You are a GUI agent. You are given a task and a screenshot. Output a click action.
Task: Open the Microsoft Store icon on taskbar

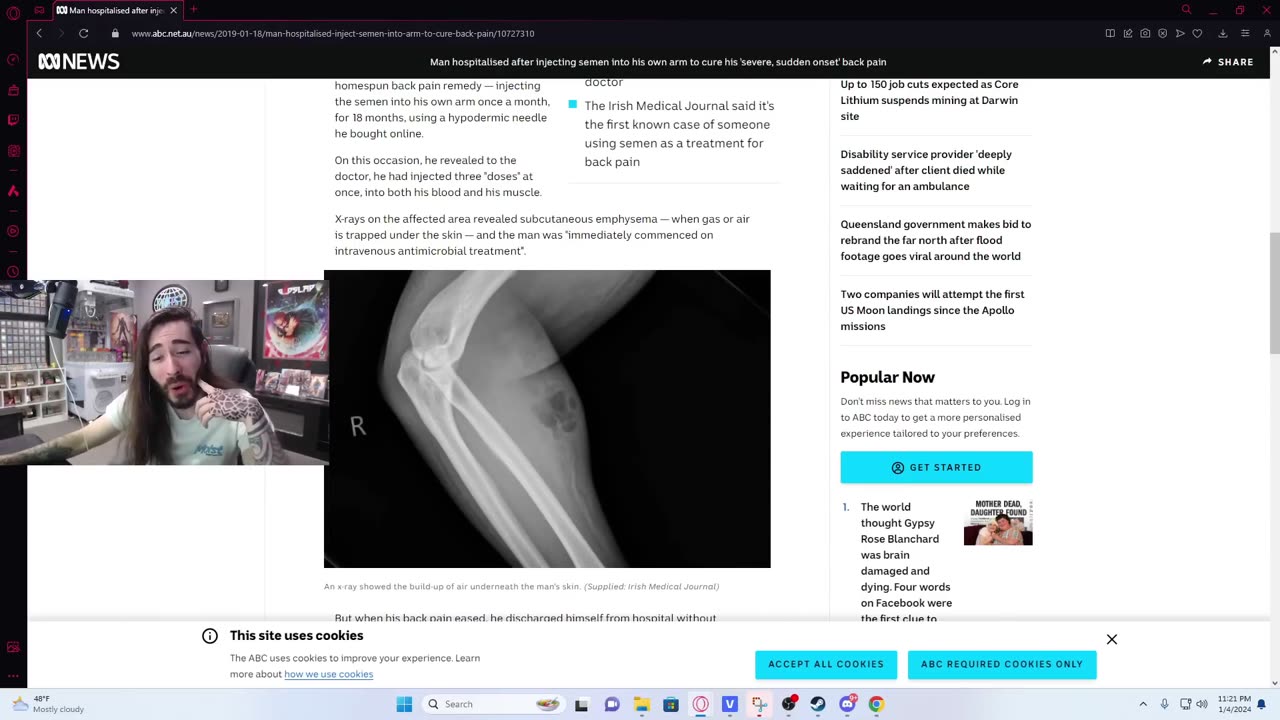click(671, 704)
